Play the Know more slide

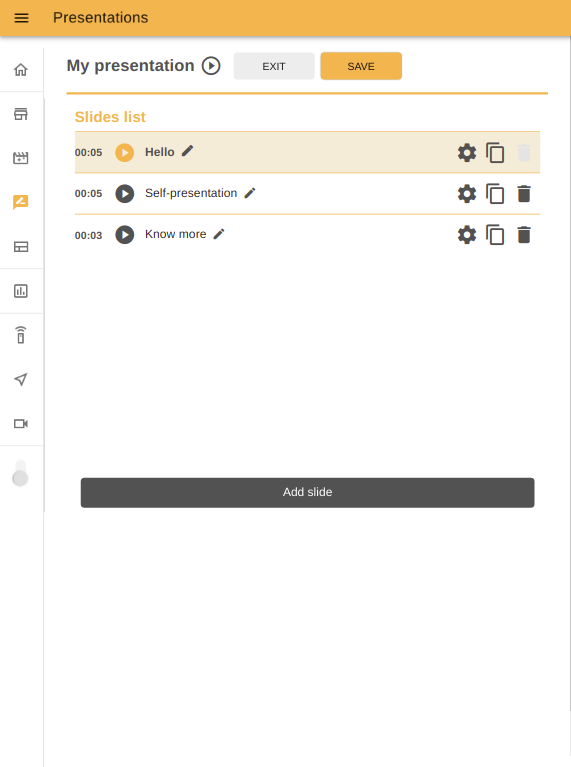coord(125,235)
